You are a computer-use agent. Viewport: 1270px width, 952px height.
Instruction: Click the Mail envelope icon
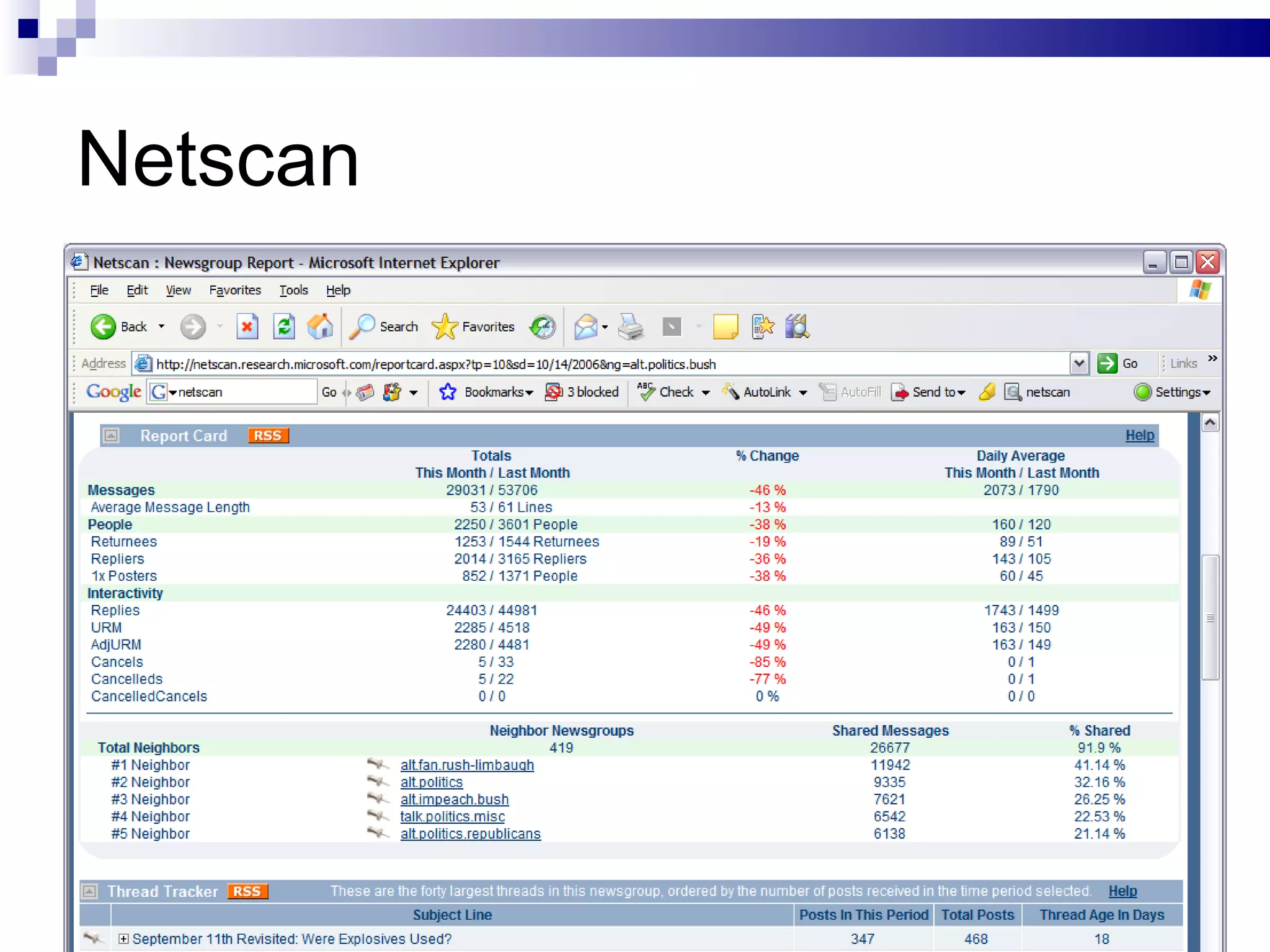click(585, 327)
